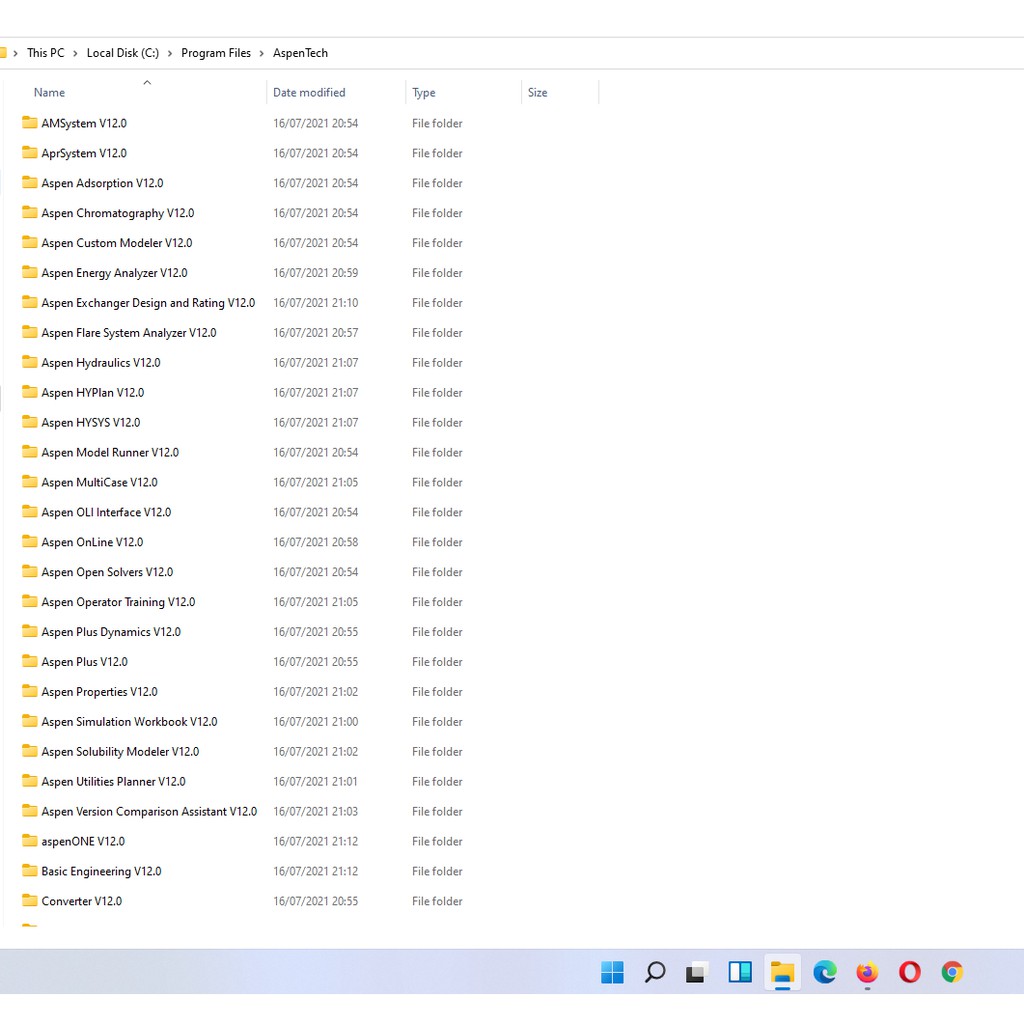Open Widgets panel in taskbar
Image resolution: width=1024 pixels, height=1024 pixels.
[740, 972]
